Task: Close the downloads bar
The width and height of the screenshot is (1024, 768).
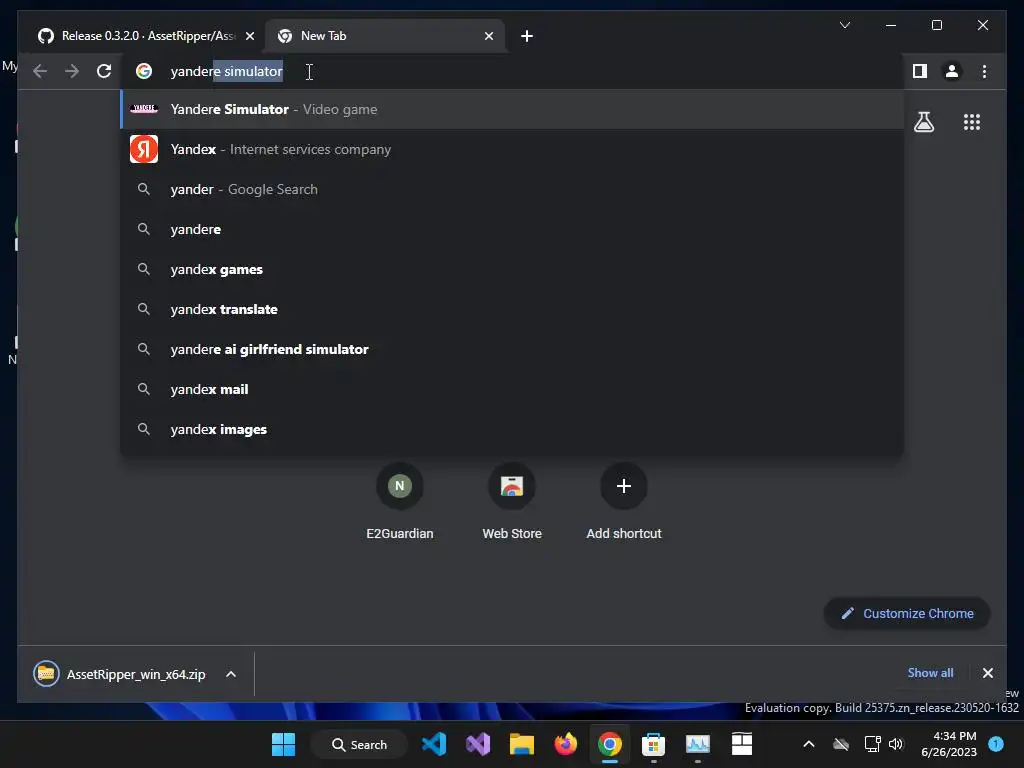Action: click(x=987, y=673)
